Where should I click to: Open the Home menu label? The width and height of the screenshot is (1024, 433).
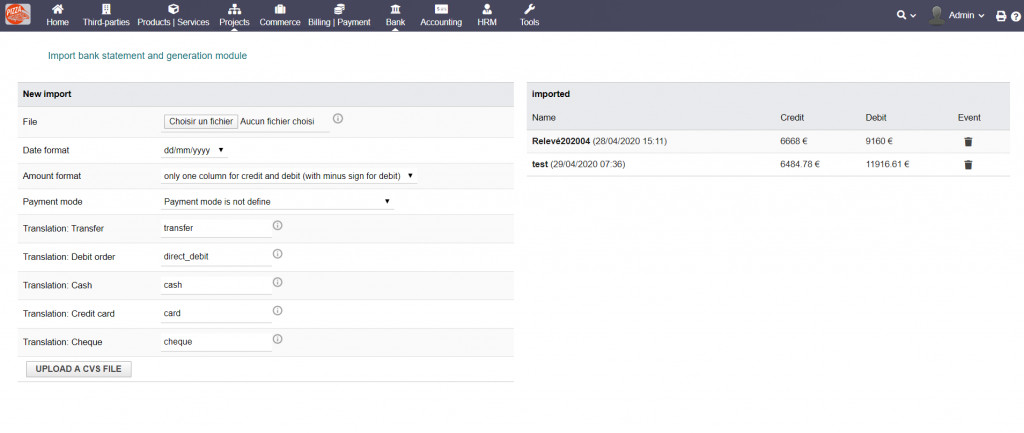[57, 22]
